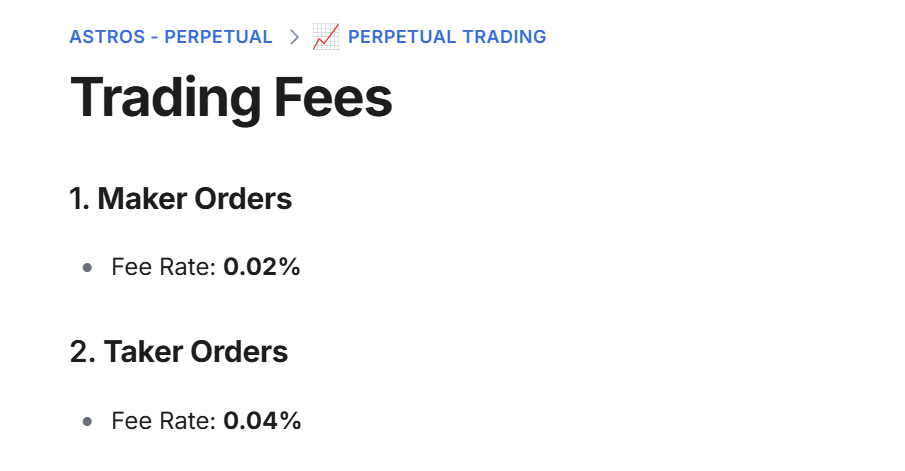Viewport: 905px width, 471px height.
Task: Click the "Fee Rate:" label under Maker Orders
Action: (164, 267)
